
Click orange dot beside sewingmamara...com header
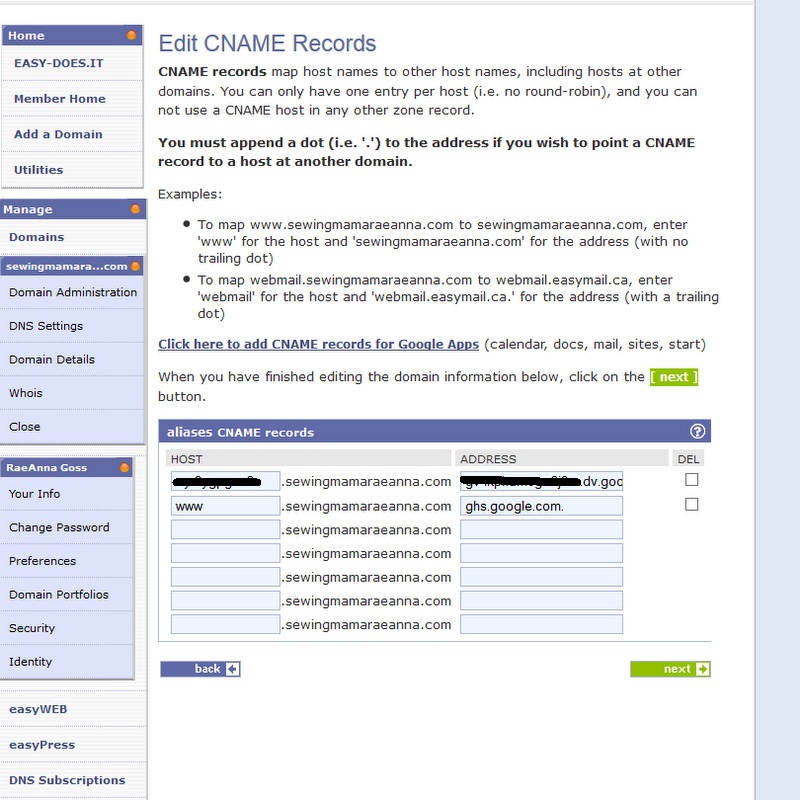pos(135,266)
